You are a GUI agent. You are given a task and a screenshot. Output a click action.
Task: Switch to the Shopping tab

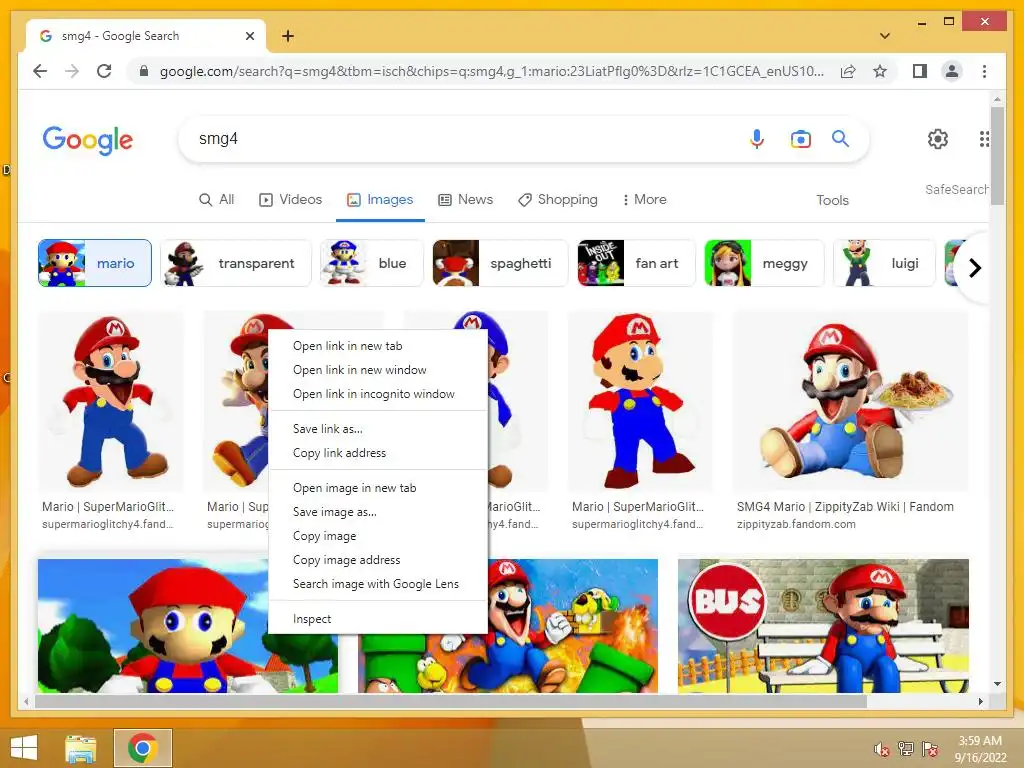pos(558,200)
